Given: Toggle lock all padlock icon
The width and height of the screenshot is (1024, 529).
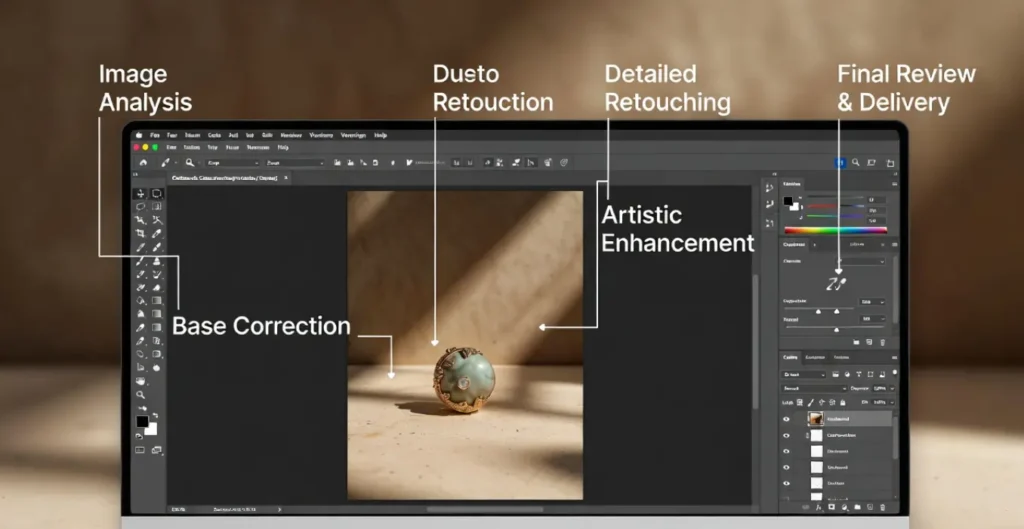Looking at the screenshot, I should tap(842, 403).
